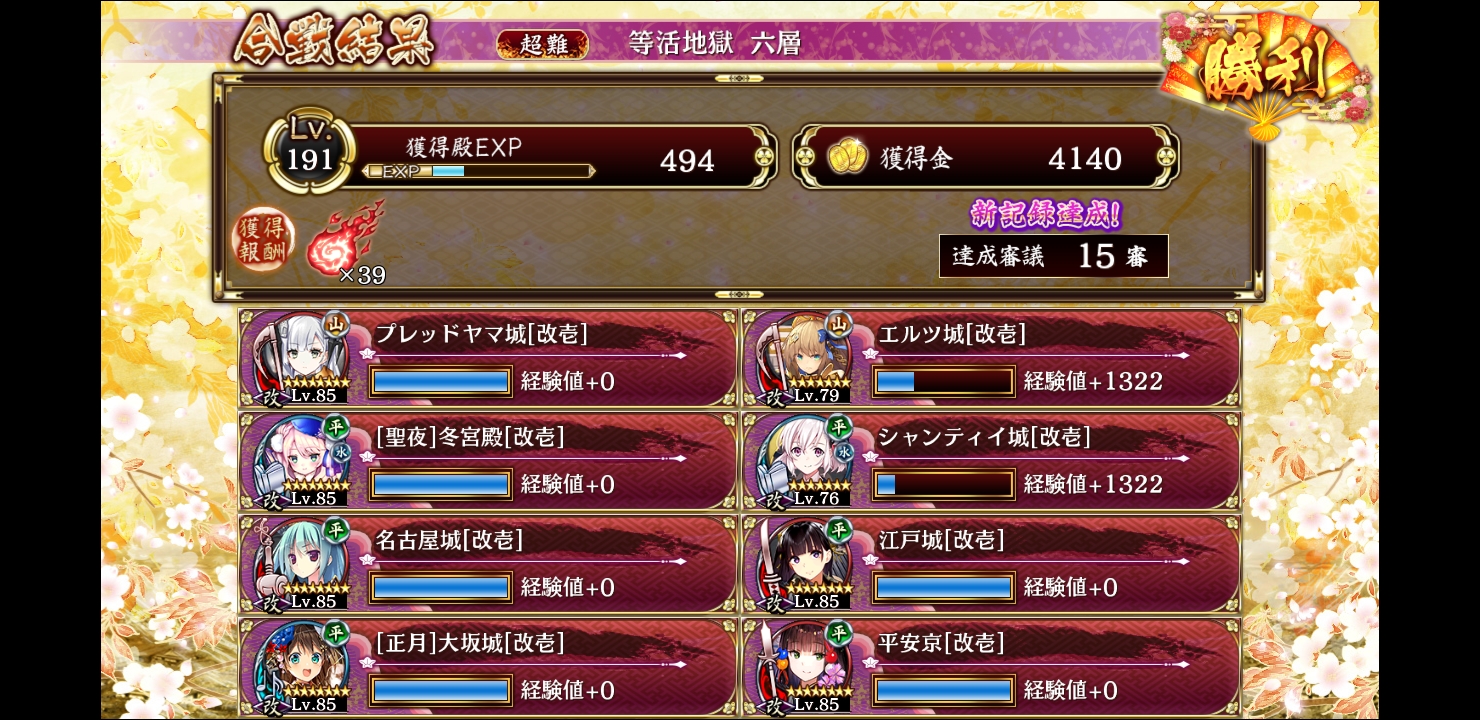
Task: Click the gold coins icon beside 獲得金
Action: [x=847, y=157]
